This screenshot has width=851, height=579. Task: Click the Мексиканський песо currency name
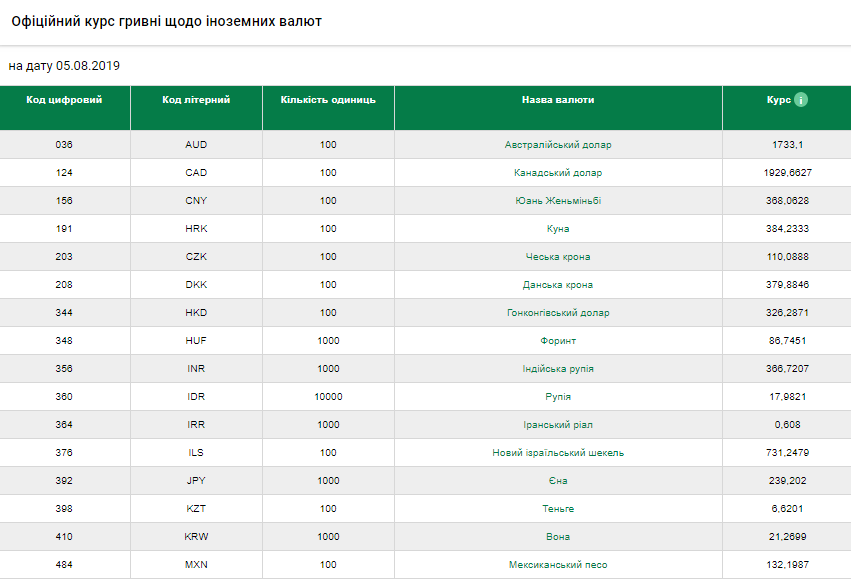point(558,565)
